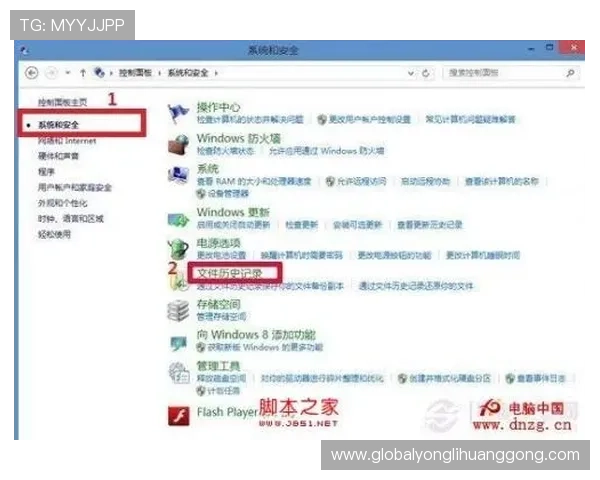Go back with the Back arrow
Viewport: 600px width, 480px height.
31,72
